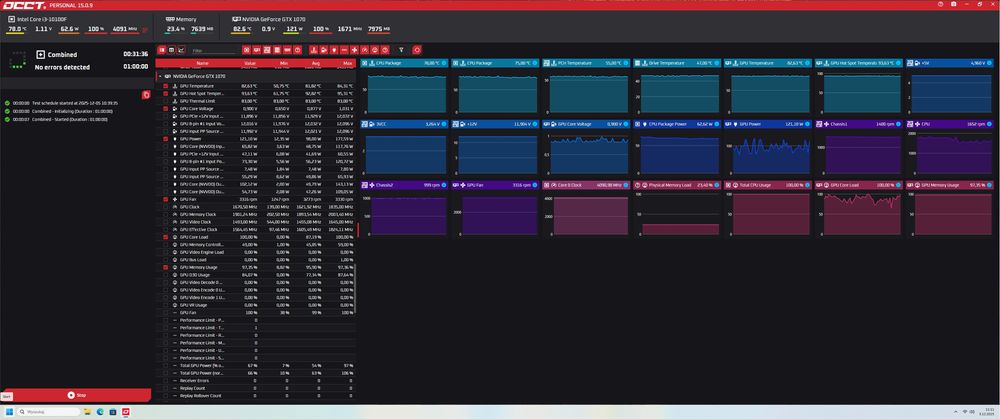Toggle the clock sensor type filter

click(x=365, y=50)
